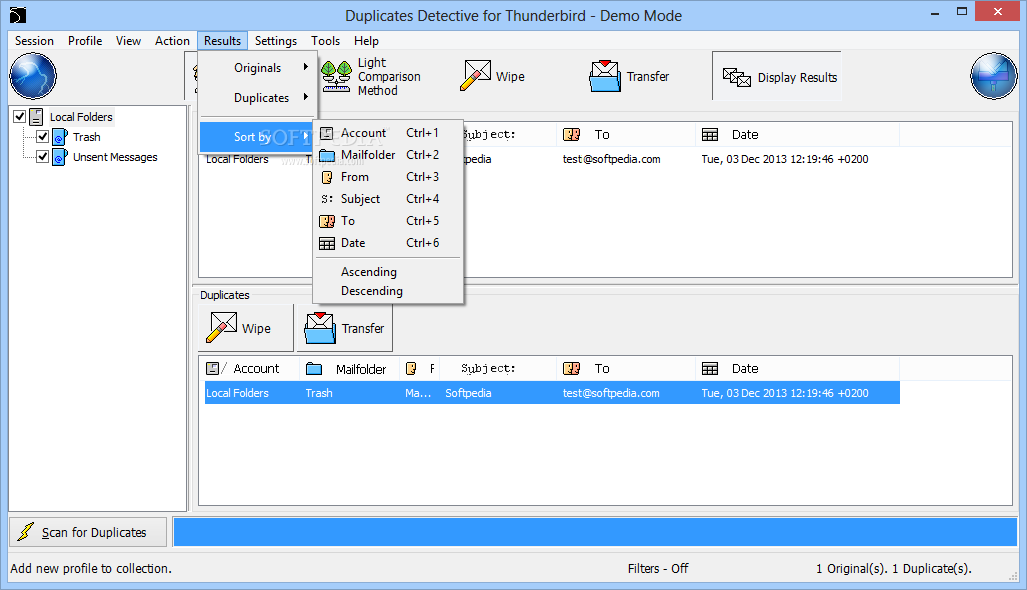The image size is (1027, 590).
Task: Click the Duplicates panel Transfer button label
Action: [363, 329]
